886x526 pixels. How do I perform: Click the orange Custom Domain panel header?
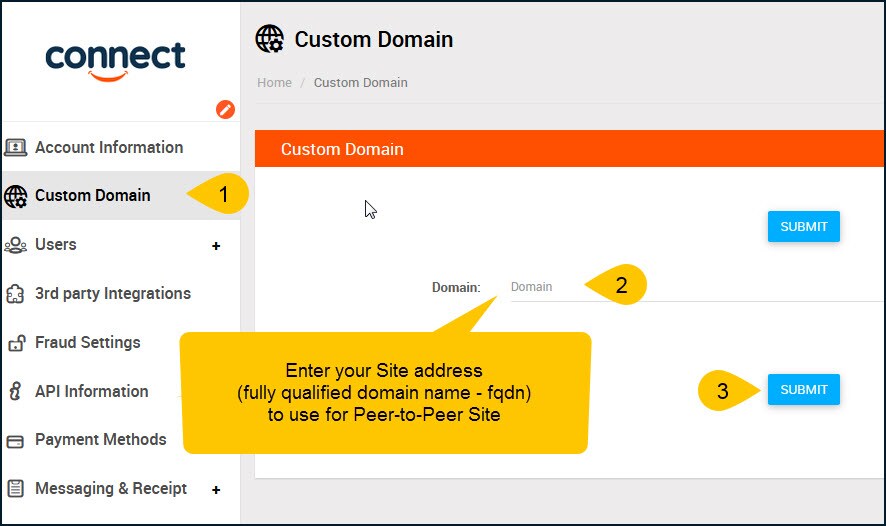[569, 149]
